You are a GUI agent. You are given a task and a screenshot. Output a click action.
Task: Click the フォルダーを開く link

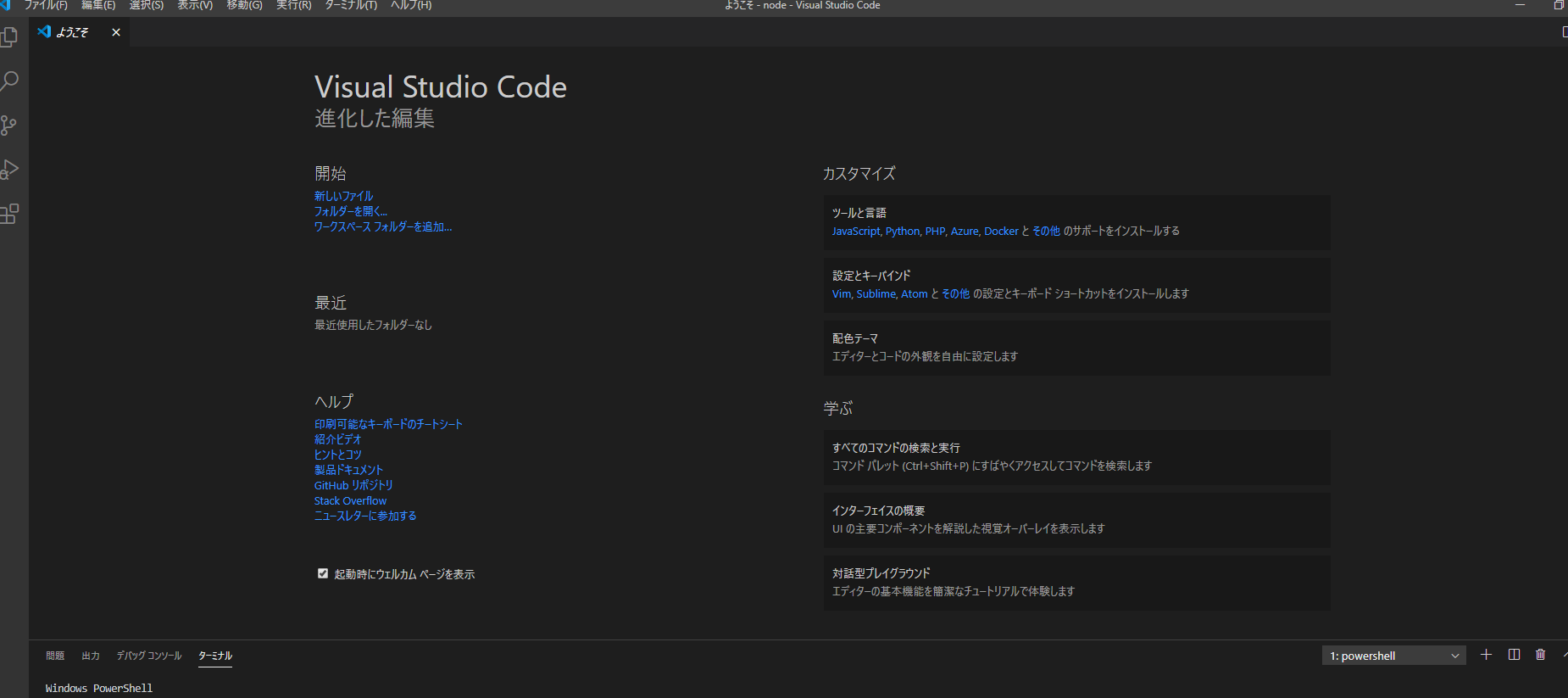click(x=350, y=211)
